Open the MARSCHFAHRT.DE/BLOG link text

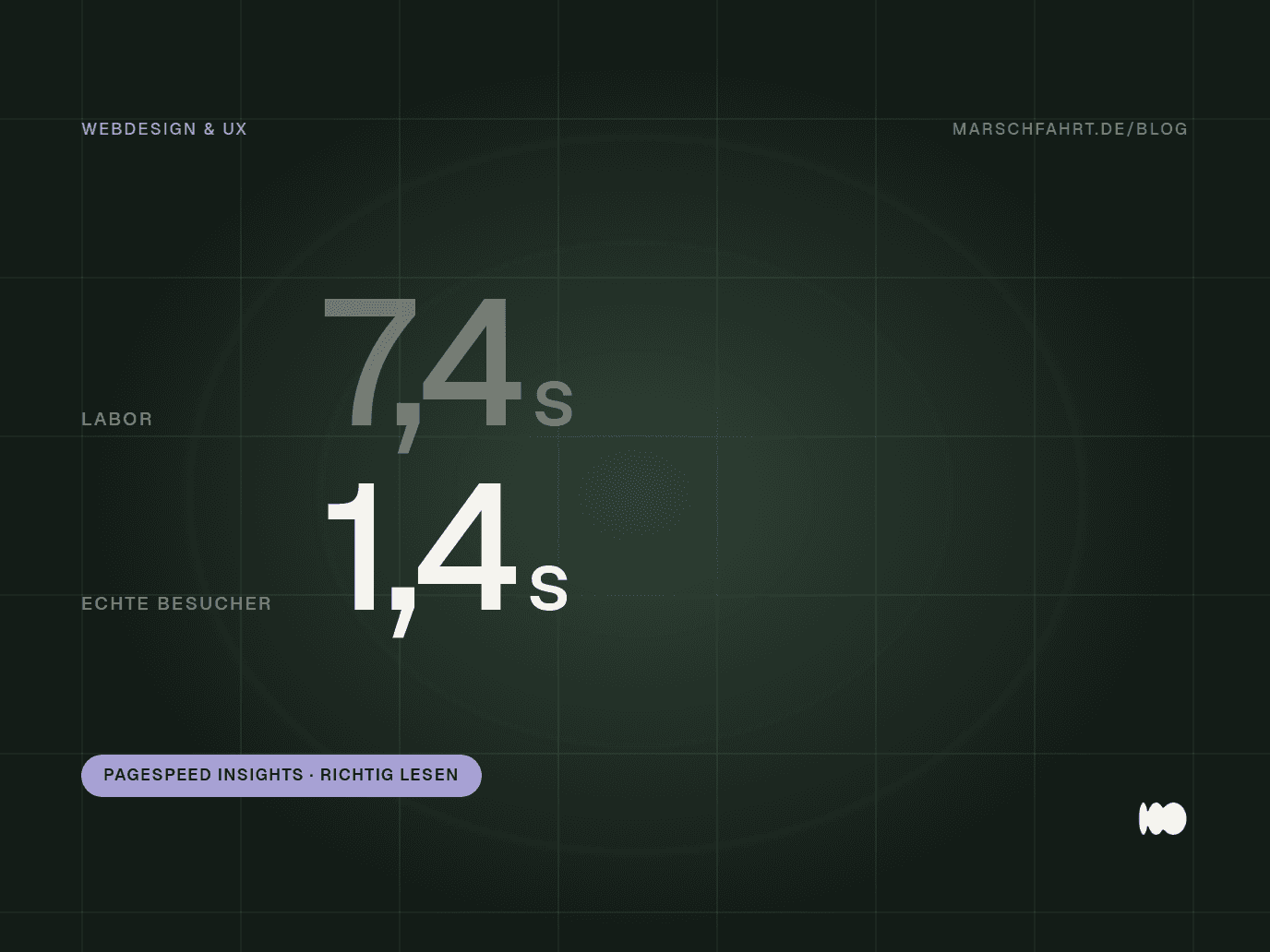1070,129
